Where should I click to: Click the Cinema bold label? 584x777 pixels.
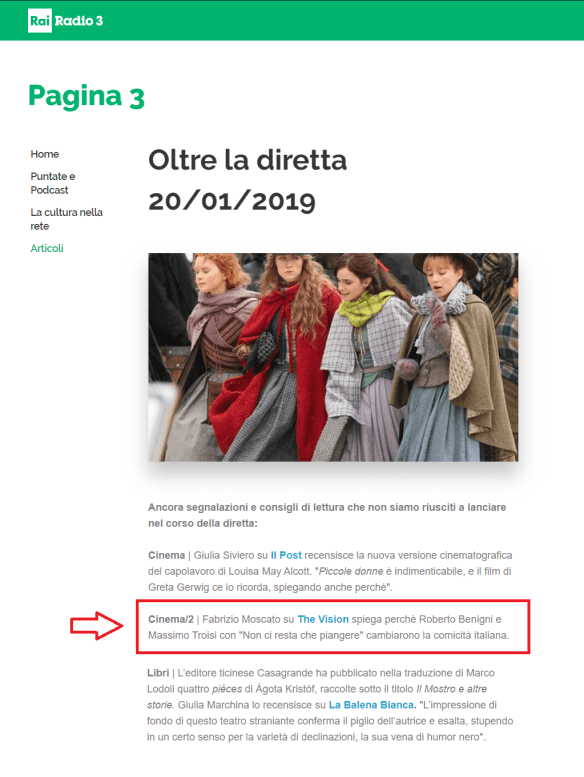pos(166,555)
